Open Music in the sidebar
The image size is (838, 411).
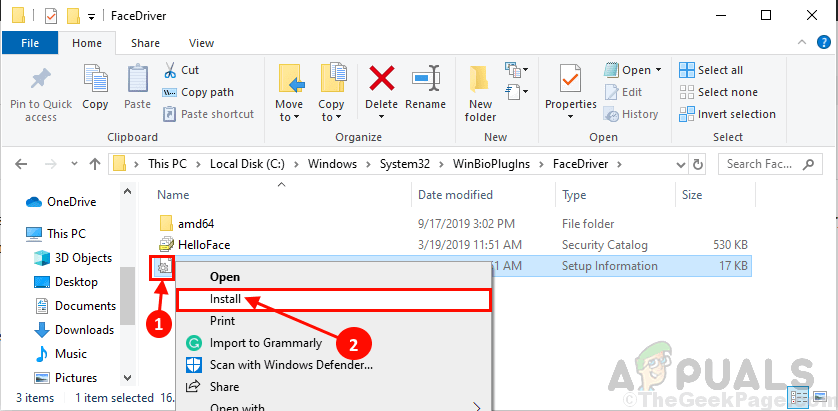pos(60,354)
